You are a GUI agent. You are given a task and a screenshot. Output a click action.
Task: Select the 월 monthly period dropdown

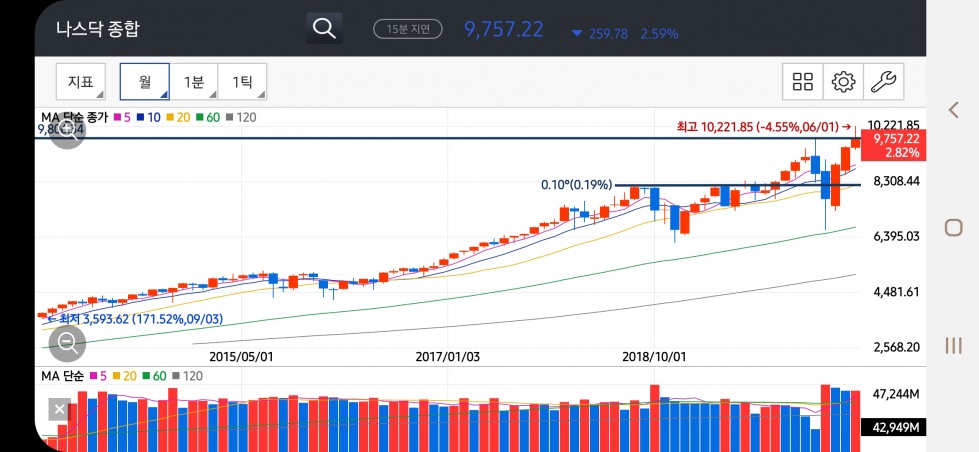[x=145, y=81]
